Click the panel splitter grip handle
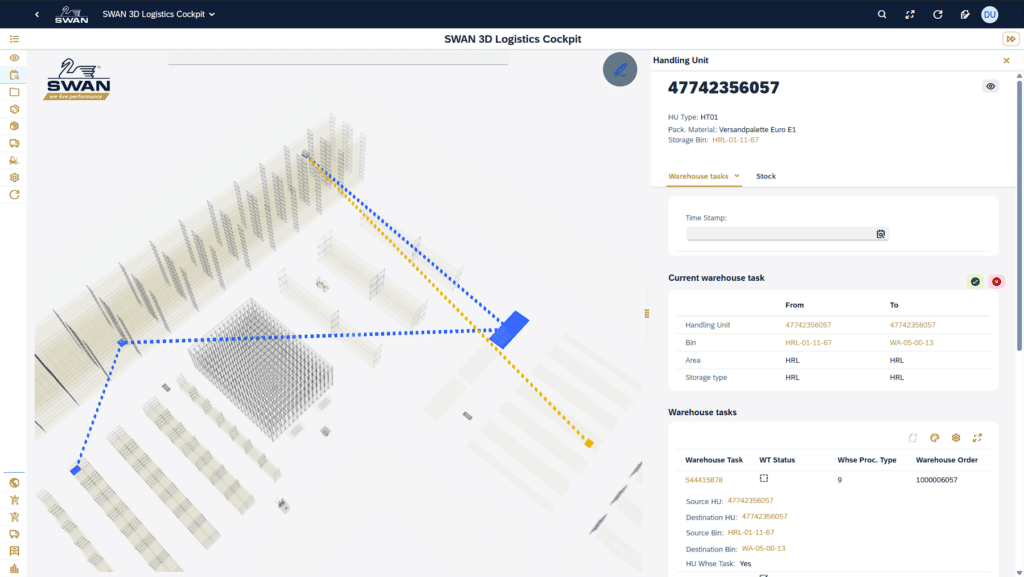 647,313
